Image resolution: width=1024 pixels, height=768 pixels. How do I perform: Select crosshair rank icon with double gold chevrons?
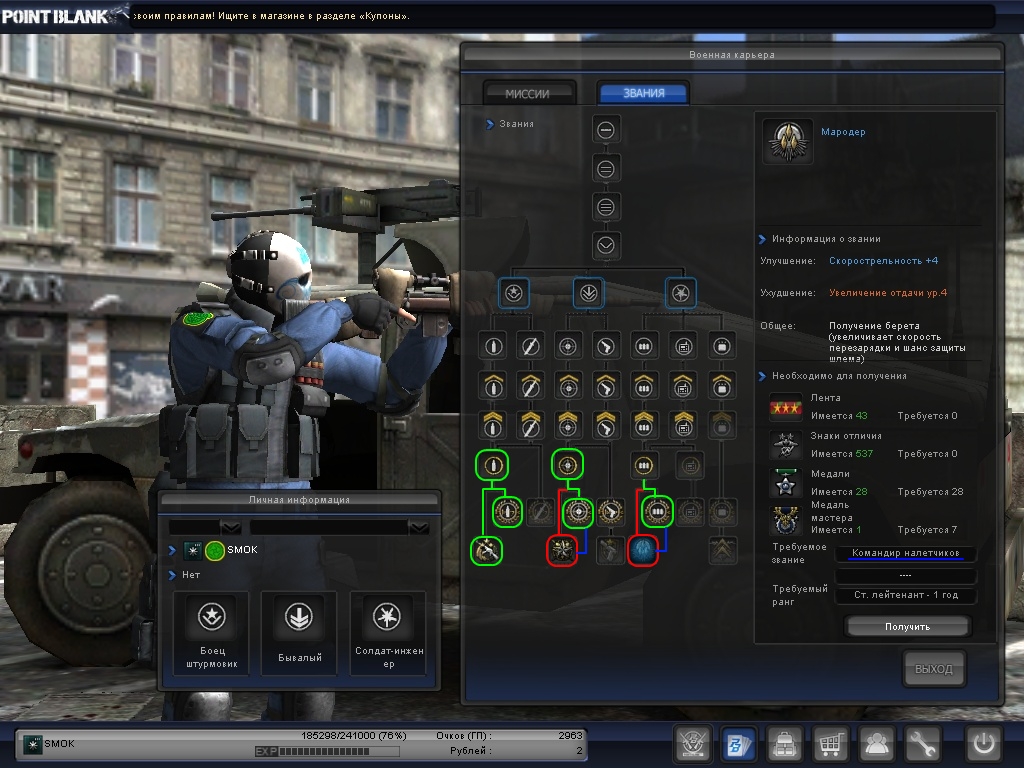click(568, 425)
